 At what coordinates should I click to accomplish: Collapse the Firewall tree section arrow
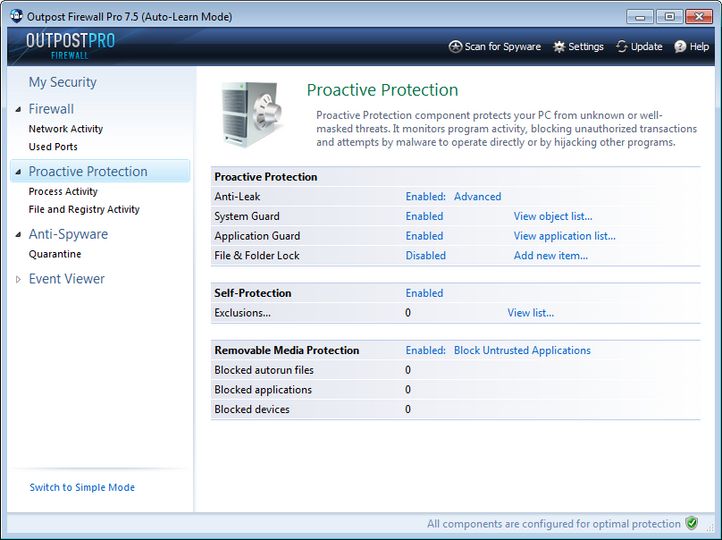point(18,110)
